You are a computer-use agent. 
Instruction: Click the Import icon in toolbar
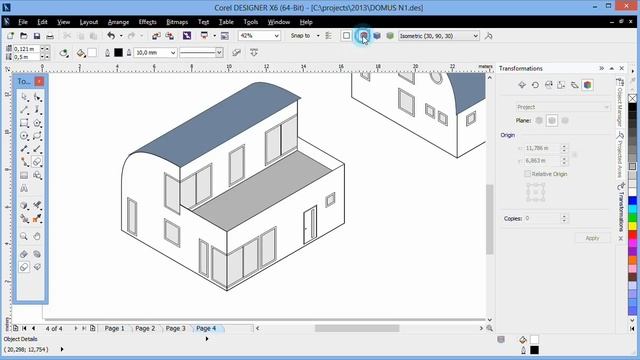[x=156, y=36]
